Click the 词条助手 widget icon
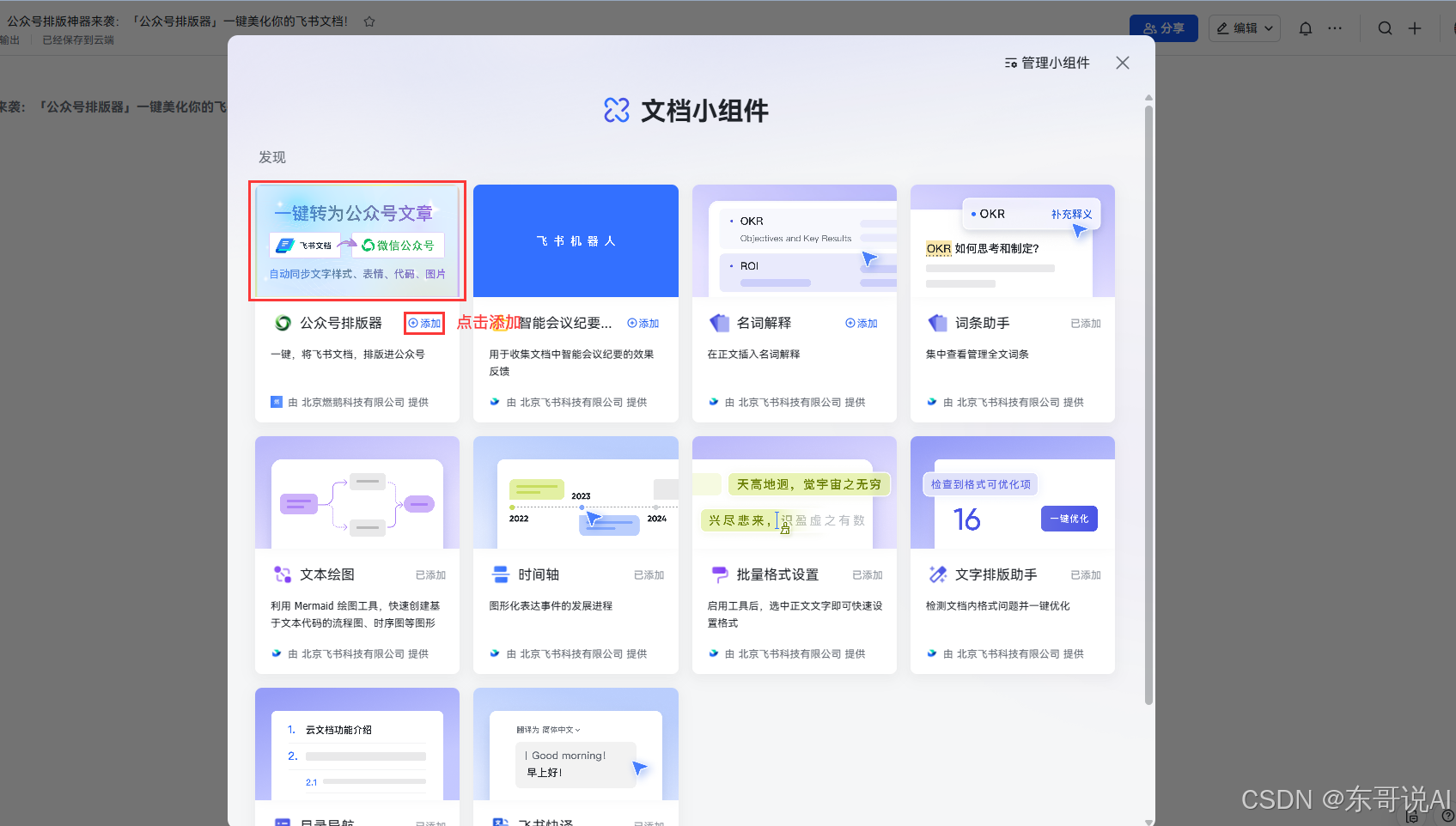This screenshot has width=1456, height=826. pyautogui.click(x=937, y=324)
